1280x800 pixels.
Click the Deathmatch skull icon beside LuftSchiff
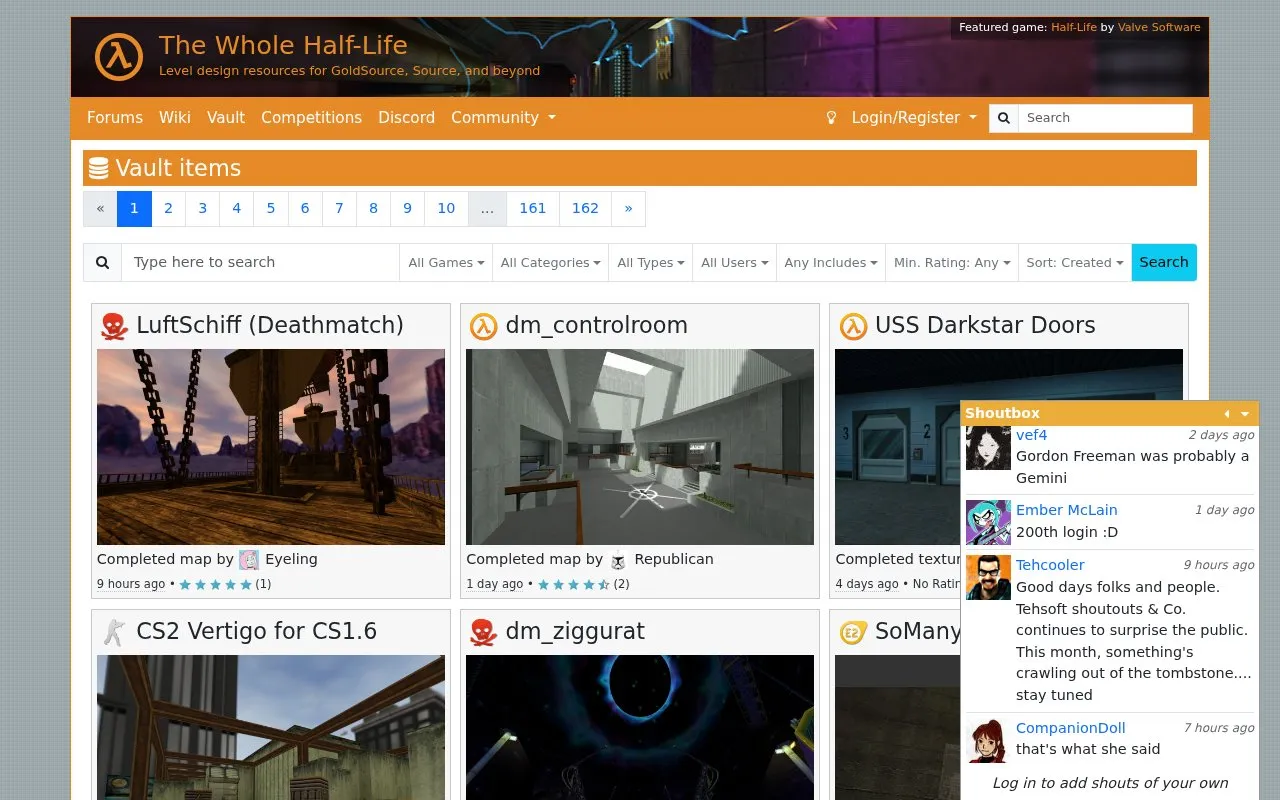pos(115,326)
